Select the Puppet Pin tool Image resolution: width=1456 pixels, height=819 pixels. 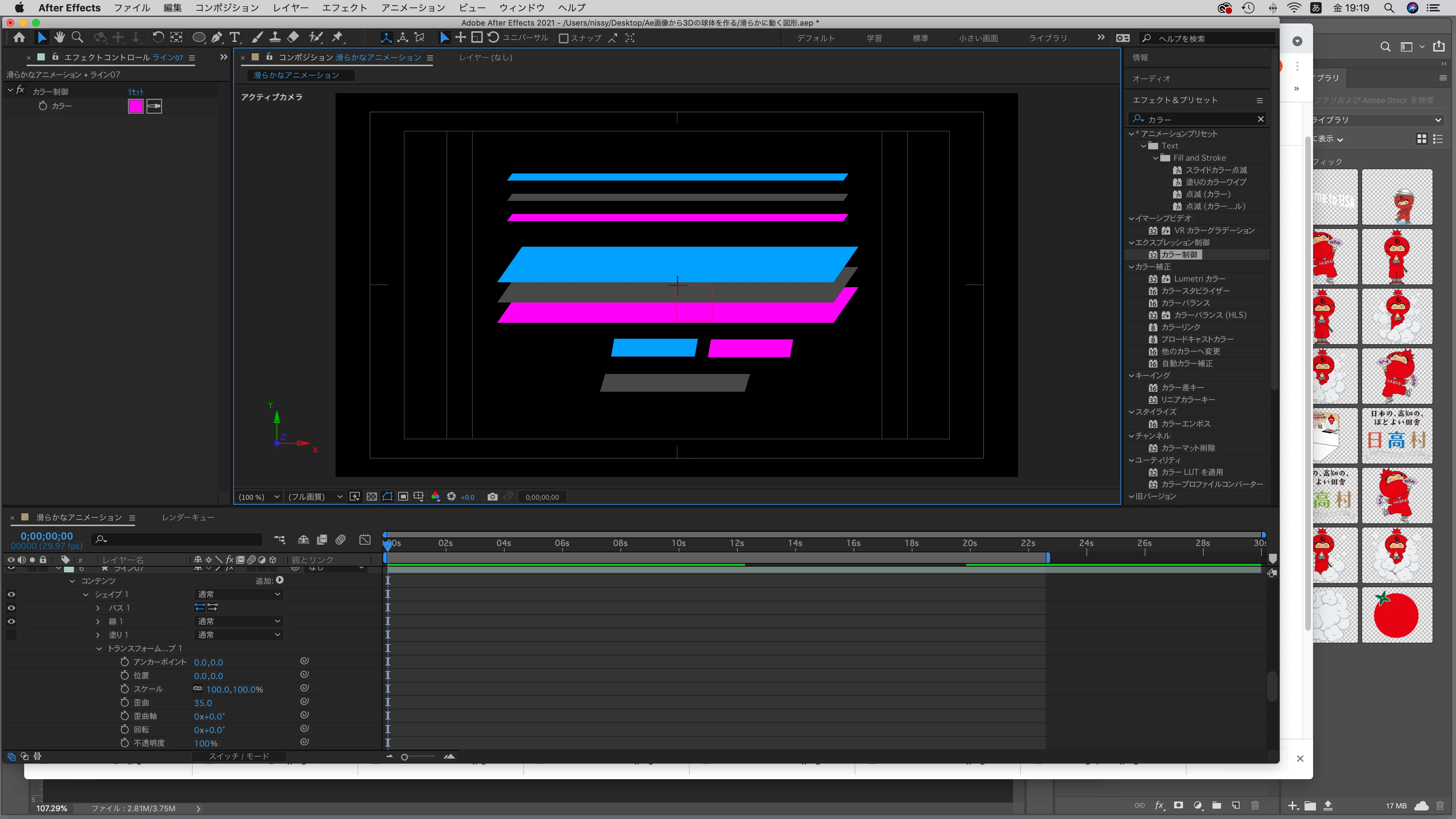337,38
